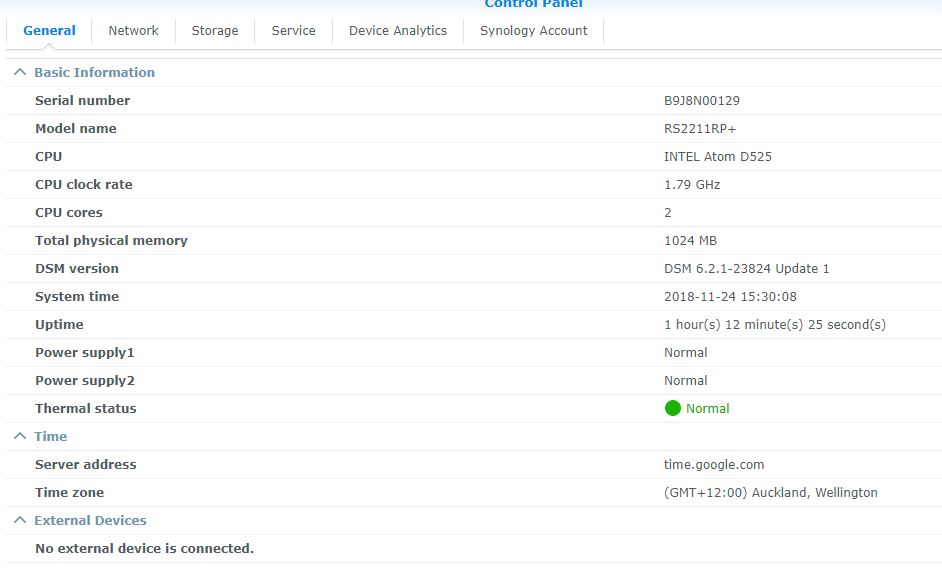942x582 pixels.
Task: Collapse the Basic Information section chevron
Action: (x=19, y=72)
